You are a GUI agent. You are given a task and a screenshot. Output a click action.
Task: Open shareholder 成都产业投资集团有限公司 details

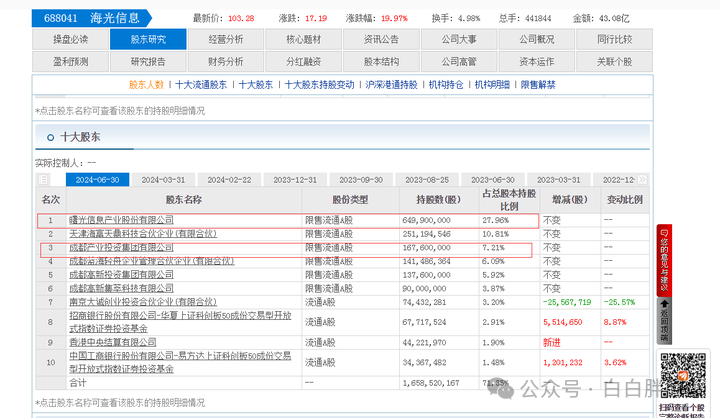[121, 248]
